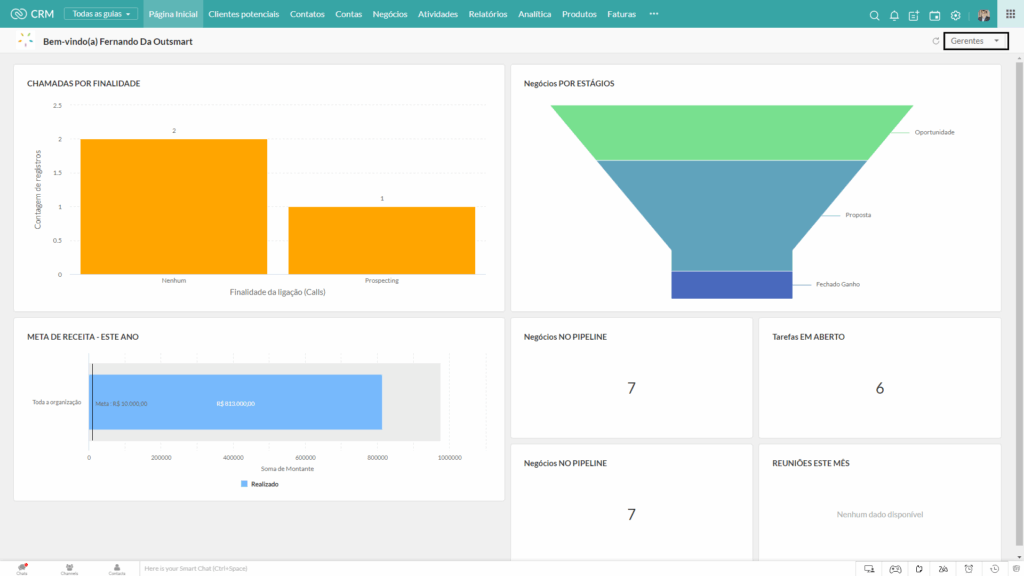Screen dimensions: 1024x576
Task: Click the dashboard vertical scrollbar
Action: pos(1019,302)
